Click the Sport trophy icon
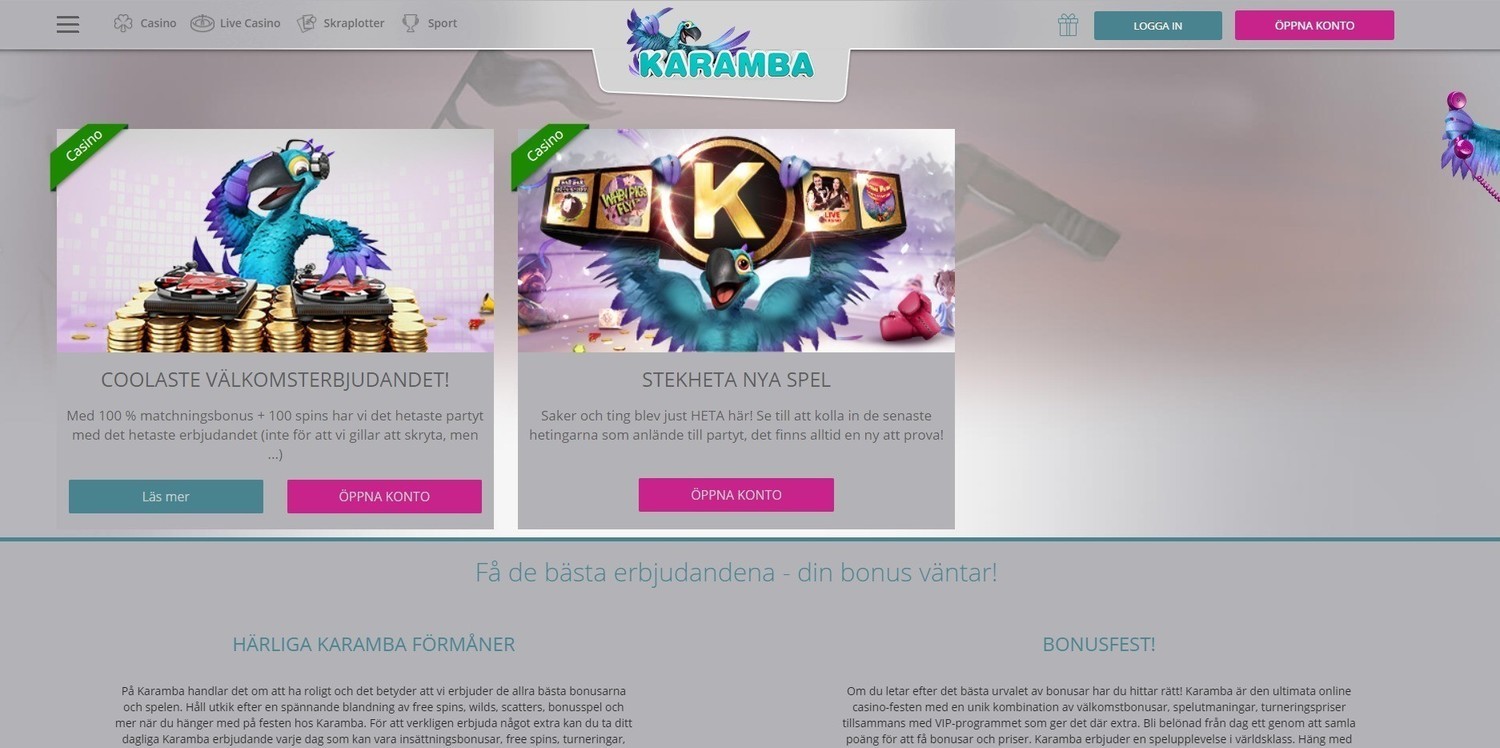Viewport: 1500px width, 748px height. tap(410, 24)
